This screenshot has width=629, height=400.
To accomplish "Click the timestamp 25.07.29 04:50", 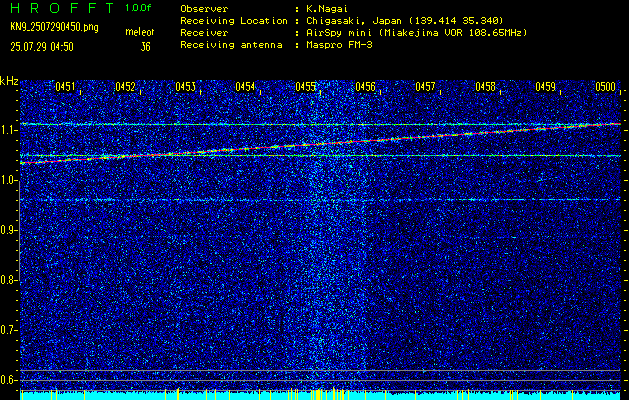I will pos(42,47).
